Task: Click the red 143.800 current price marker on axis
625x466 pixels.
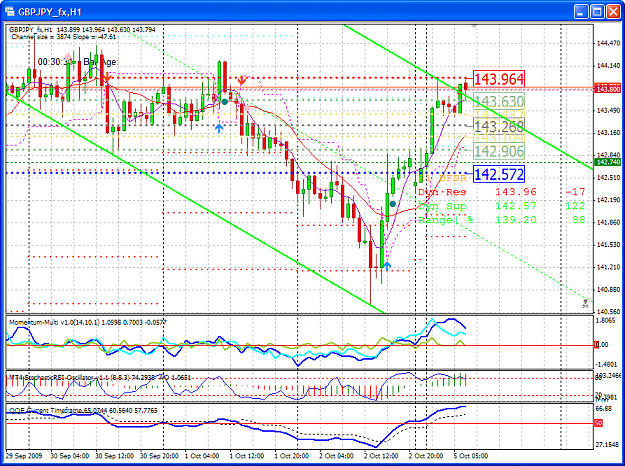Action: (607, 89)
